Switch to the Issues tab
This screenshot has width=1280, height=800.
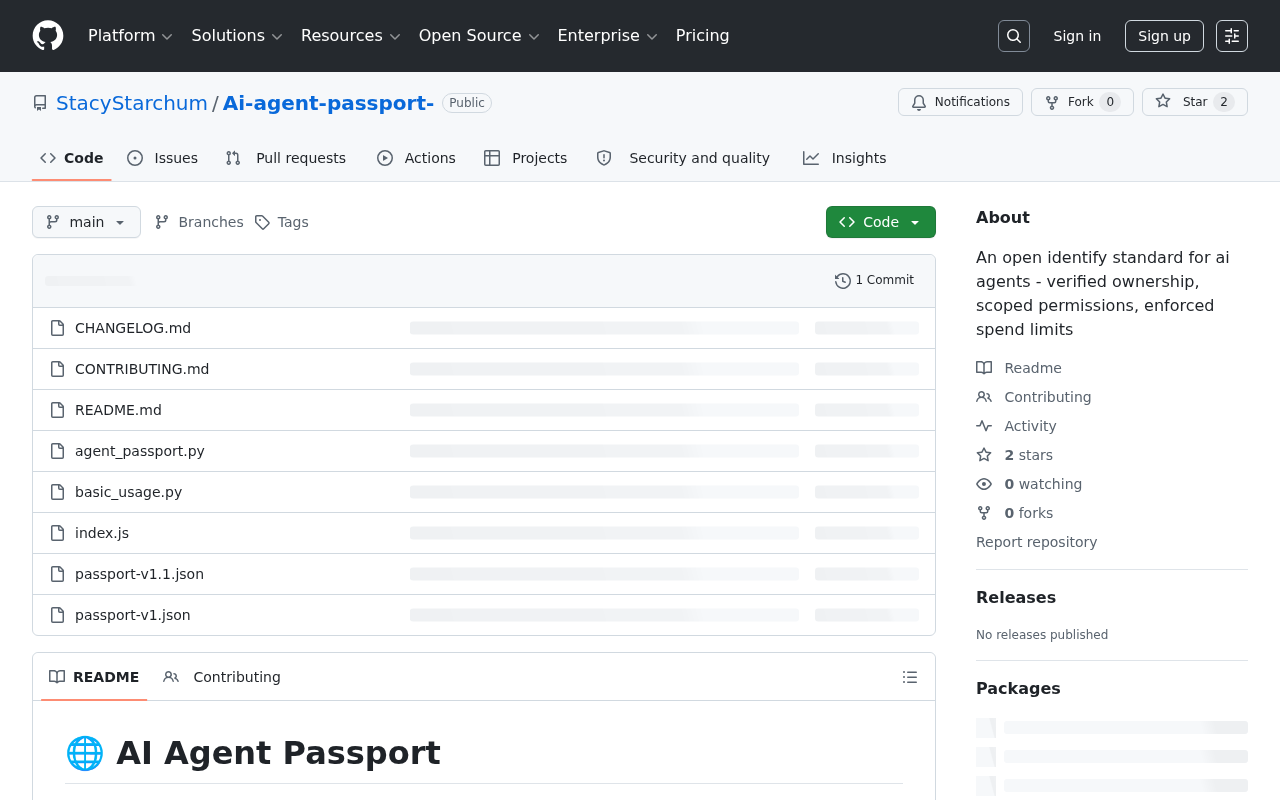pyautogui.click(x=162, y=158)
